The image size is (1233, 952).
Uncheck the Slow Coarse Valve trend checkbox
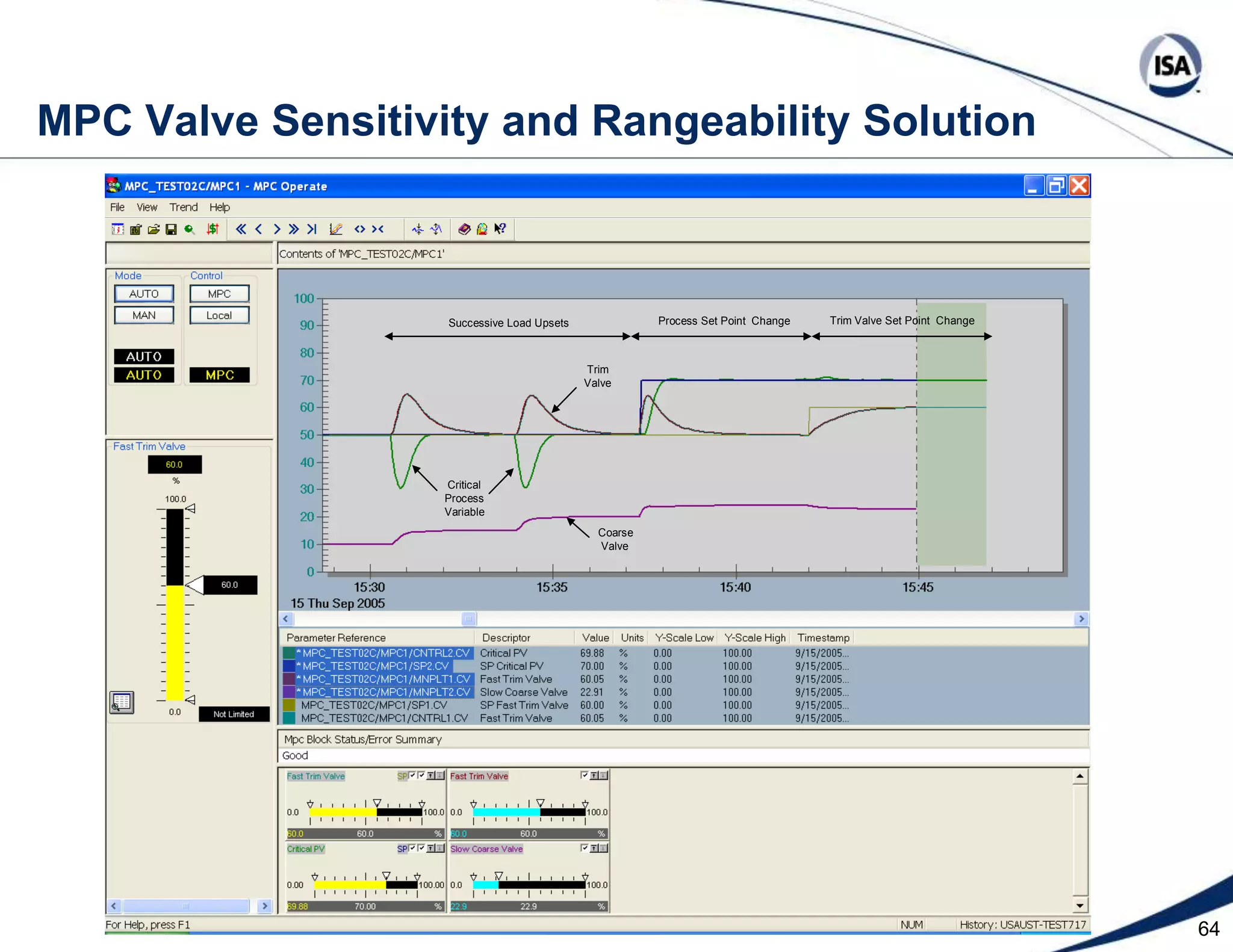click(x=584, y=848)
